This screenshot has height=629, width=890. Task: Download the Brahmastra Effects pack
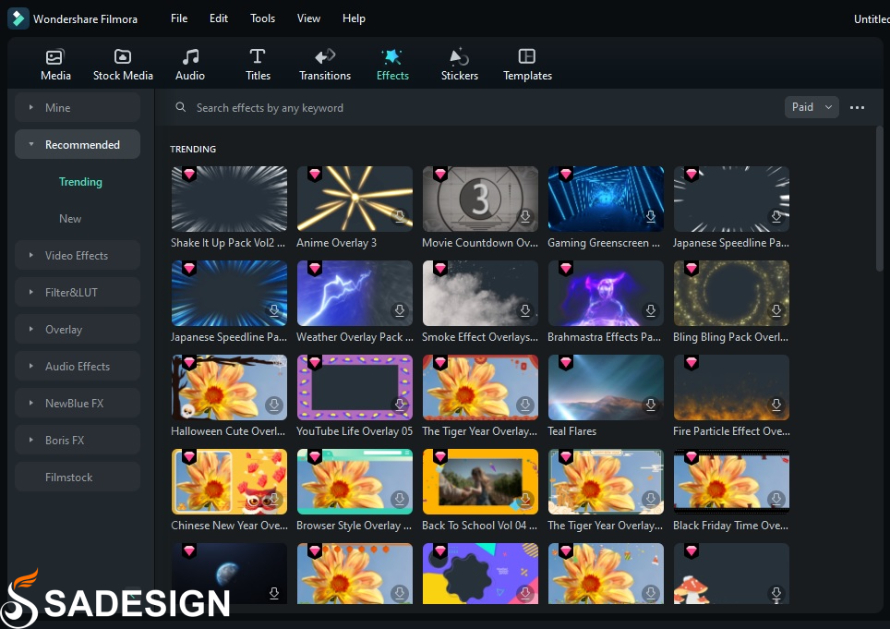[650, 311]
